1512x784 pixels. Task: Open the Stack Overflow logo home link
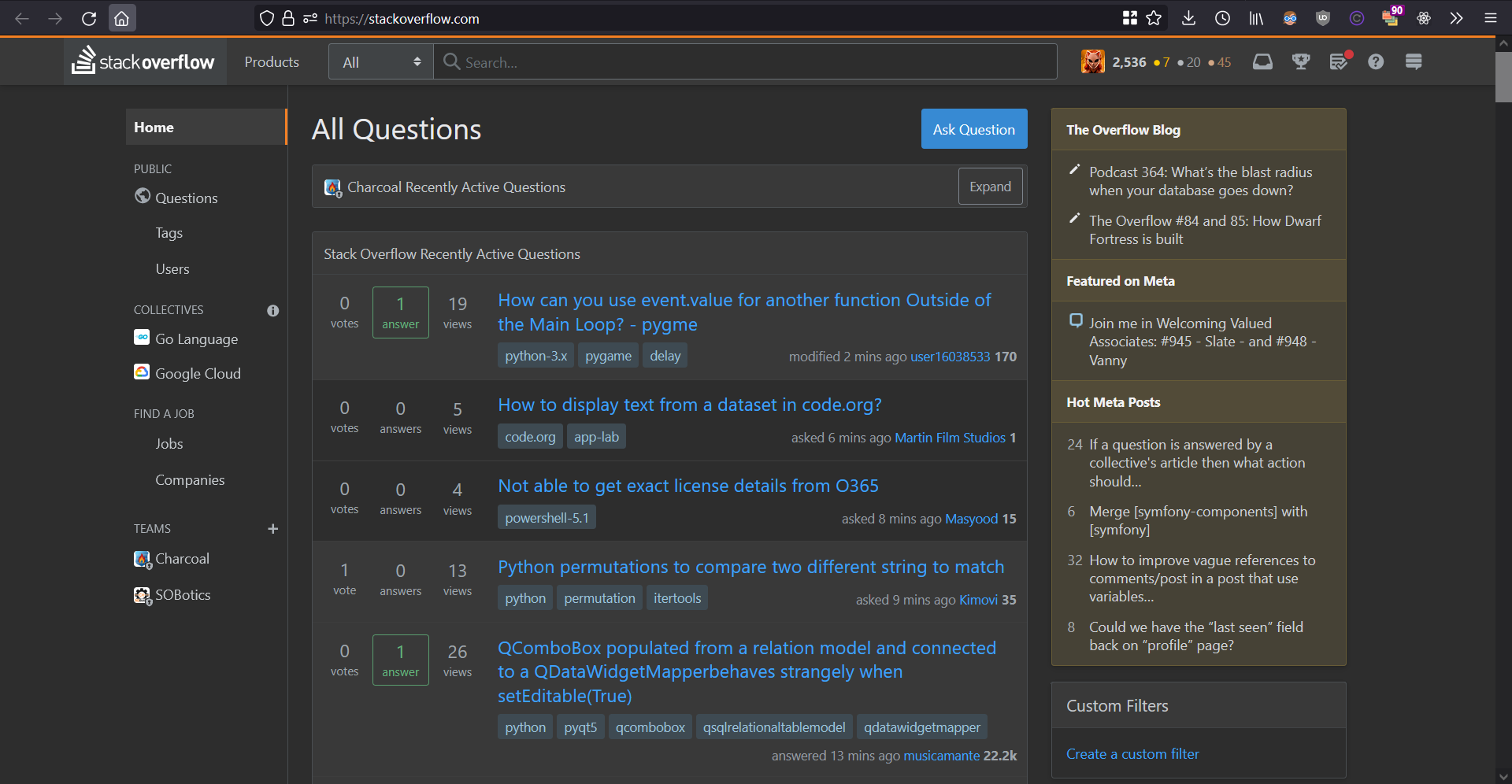(x=143, y=61)
